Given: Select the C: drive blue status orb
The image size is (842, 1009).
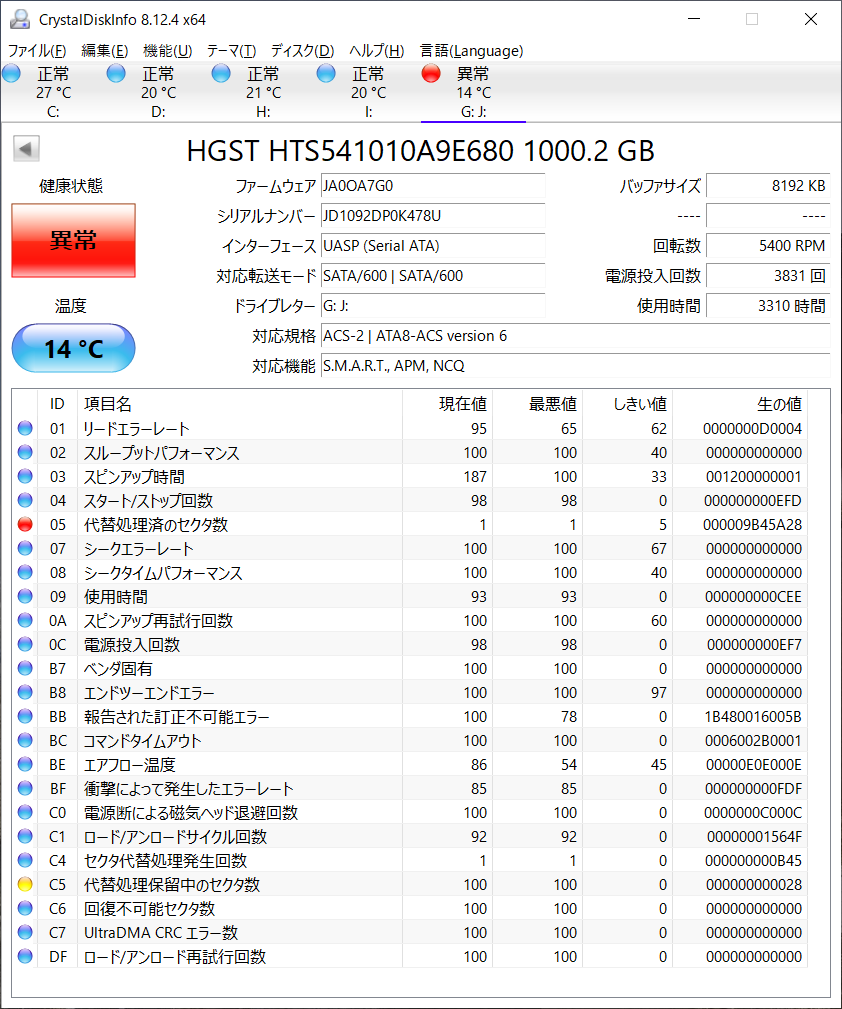Looking at the screenshot, I should point(12,73).
